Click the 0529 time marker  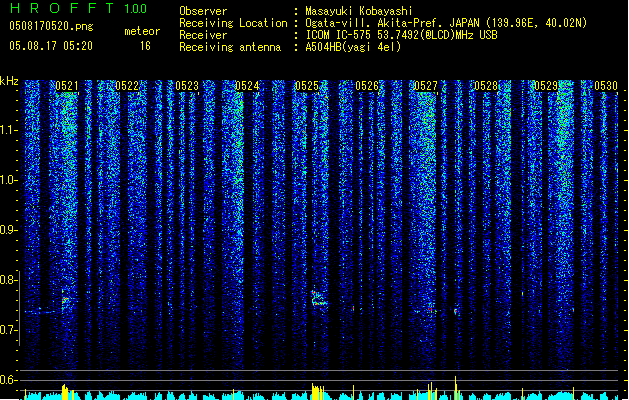(x=546, y=86)
